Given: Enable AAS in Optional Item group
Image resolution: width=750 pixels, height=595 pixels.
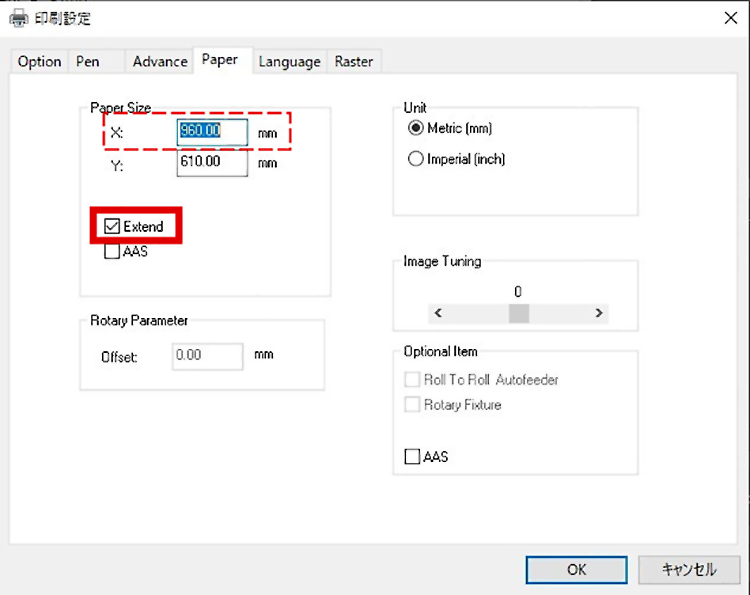Looking at the screenshot, I should 412,457.
